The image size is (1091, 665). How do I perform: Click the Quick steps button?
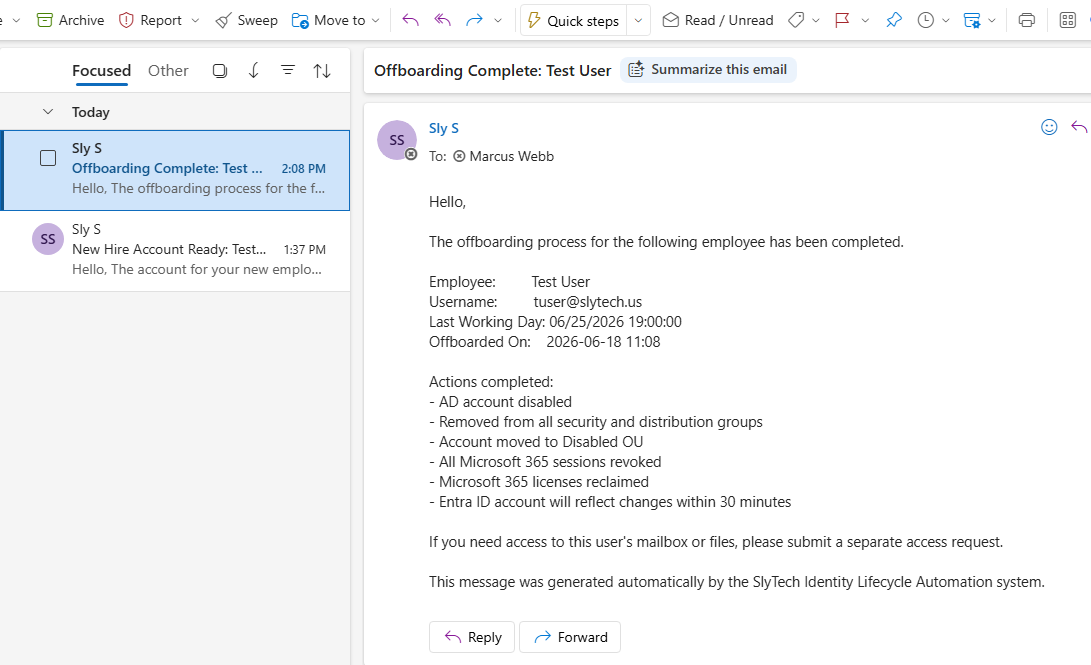[x=573, y=20]
